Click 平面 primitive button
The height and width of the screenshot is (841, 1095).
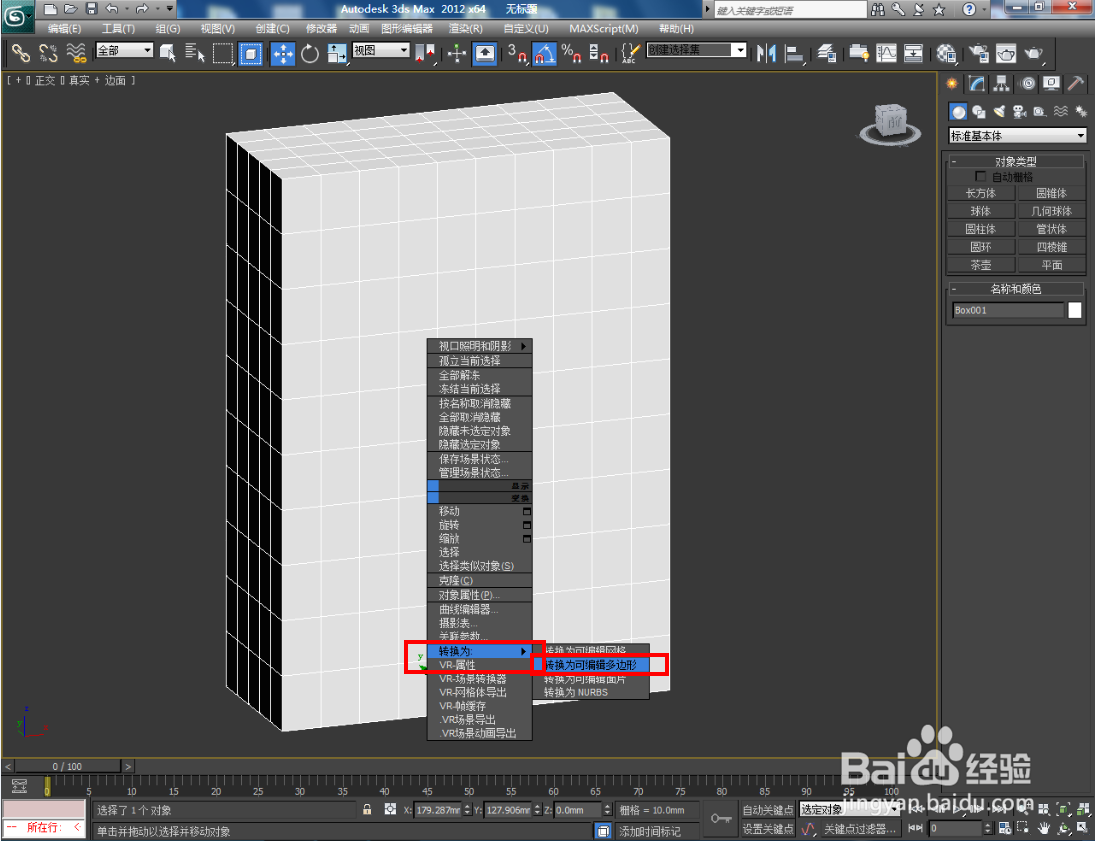(x=1051, y=265)
